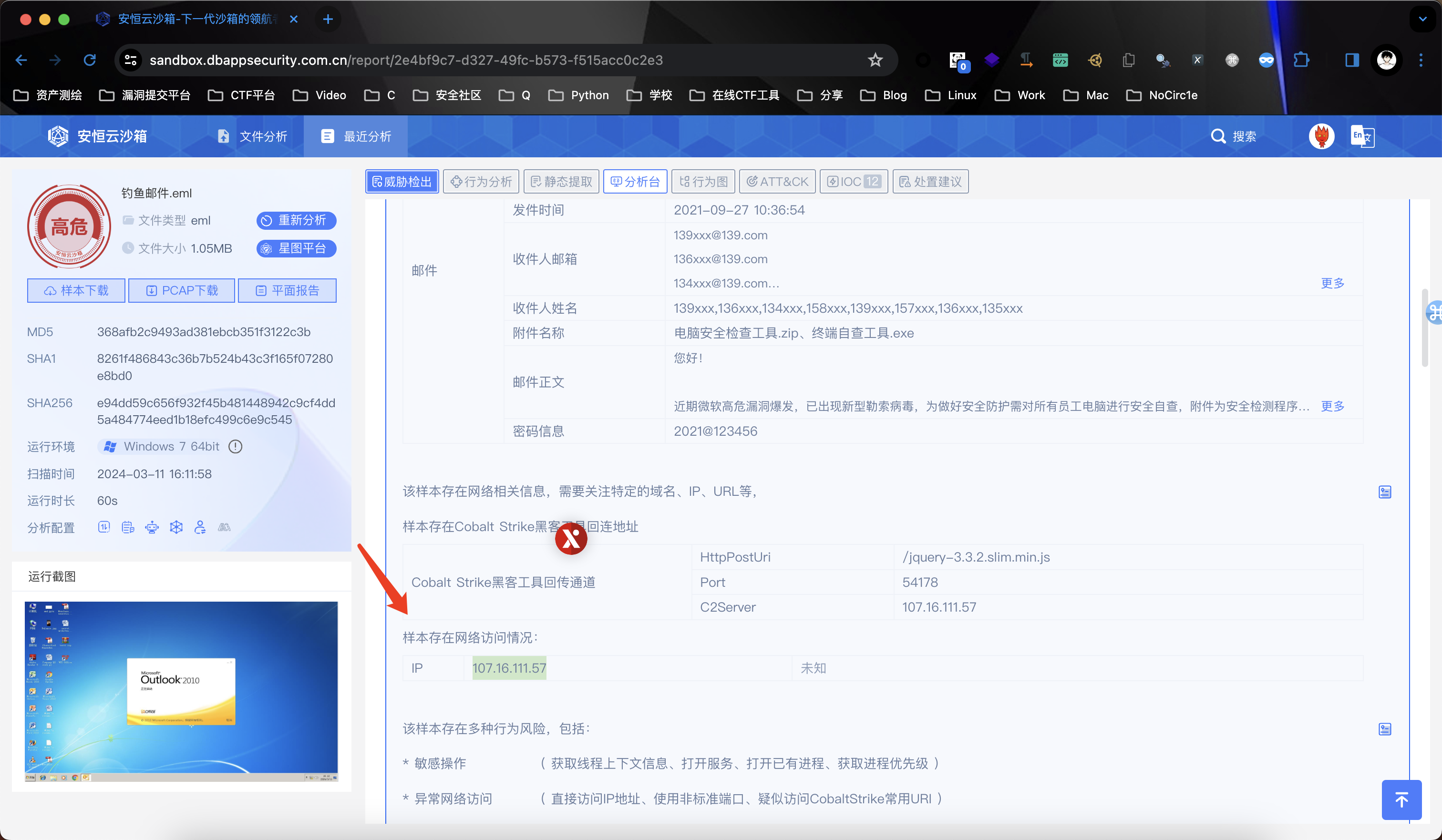
Task: Open the user avatar in site header
Action: [1321, 136]
